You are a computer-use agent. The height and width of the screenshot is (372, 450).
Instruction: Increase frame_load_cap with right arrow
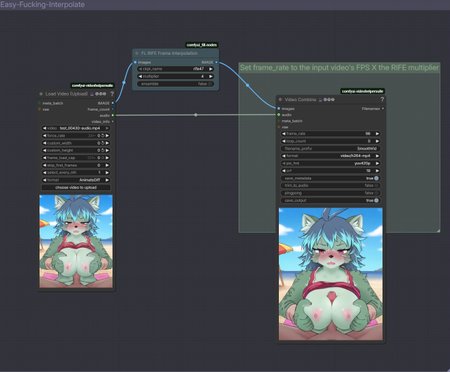(x=107, y=158)
